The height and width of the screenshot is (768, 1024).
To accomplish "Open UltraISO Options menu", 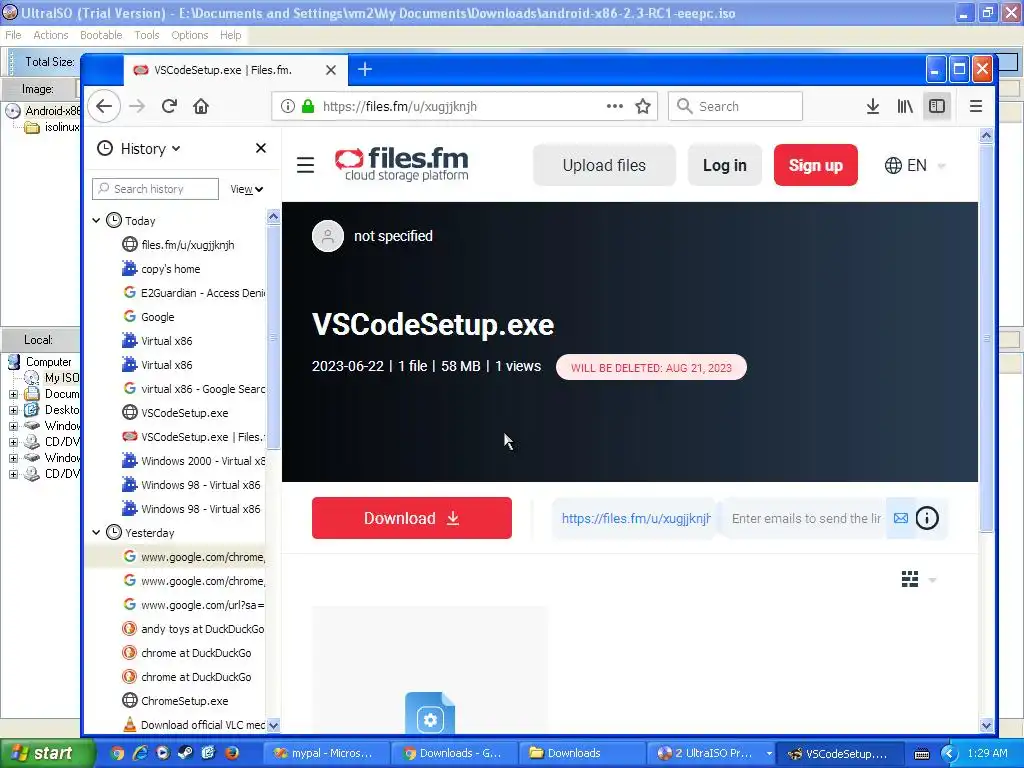I will pos(189,35).
